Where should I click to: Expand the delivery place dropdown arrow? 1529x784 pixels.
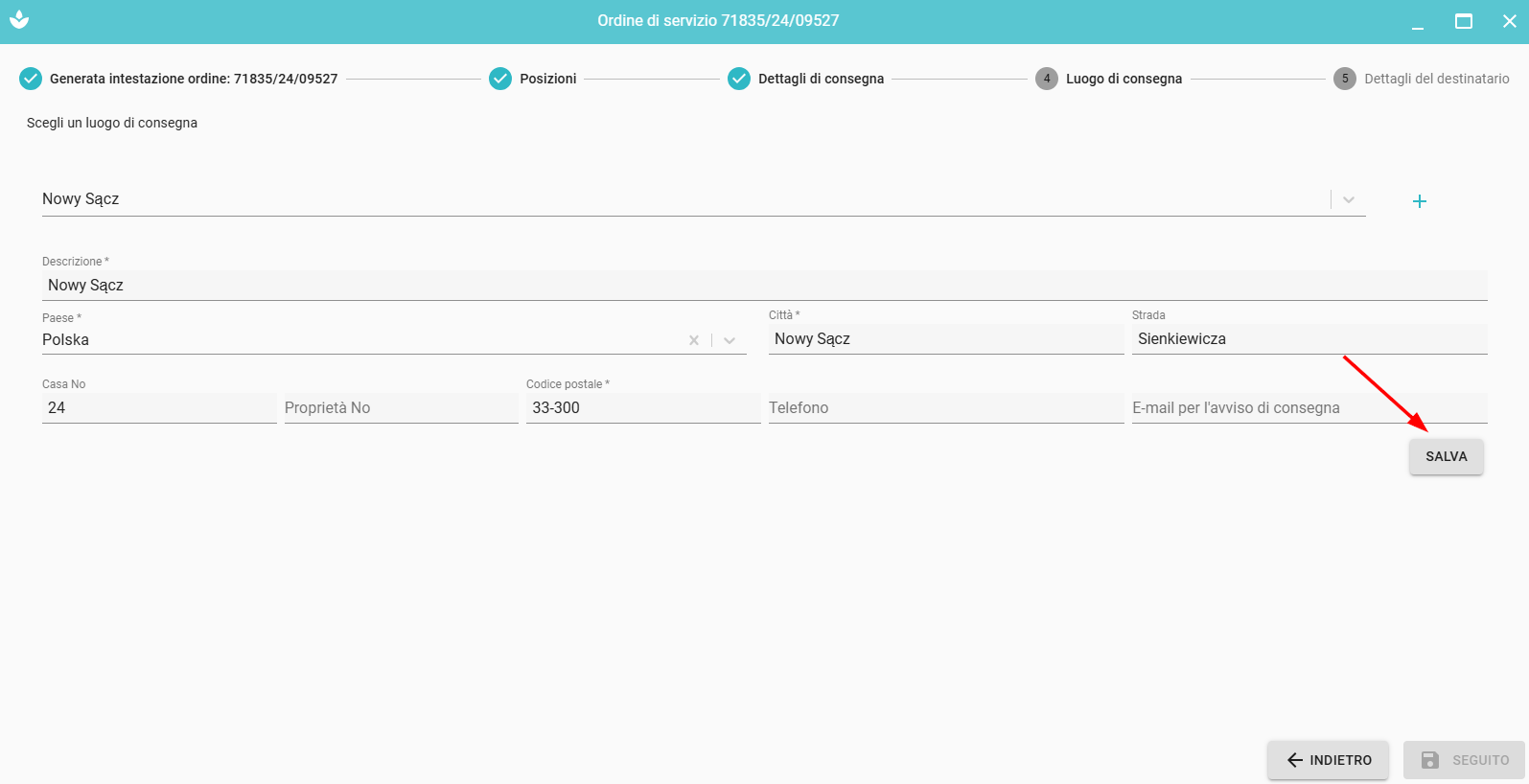(x=1349, y=199)
